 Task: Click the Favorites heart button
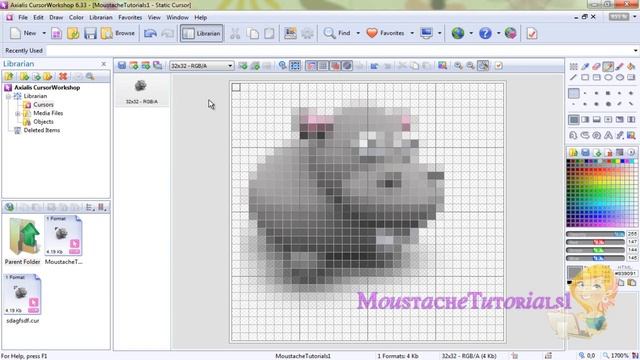(385, 33)
